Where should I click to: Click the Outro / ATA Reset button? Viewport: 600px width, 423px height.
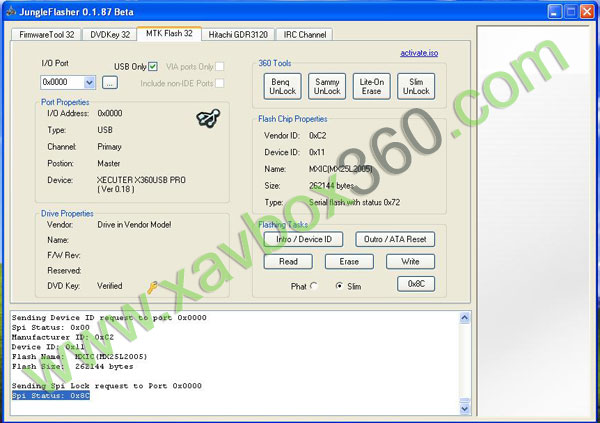[x=395, y=239]
